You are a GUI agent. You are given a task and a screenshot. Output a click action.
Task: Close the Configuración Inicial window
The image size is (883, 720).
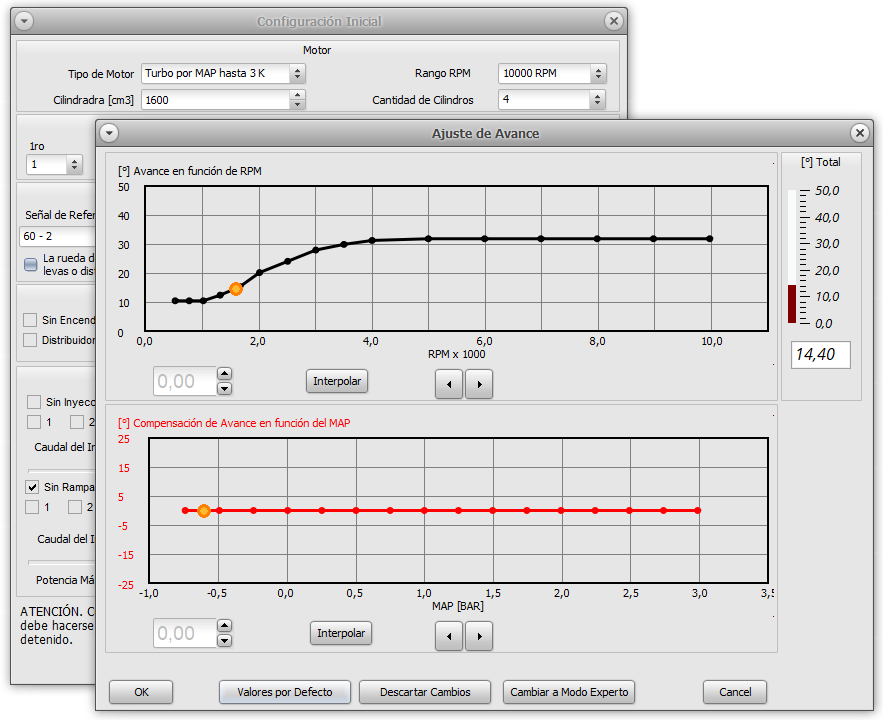pos(613,21)
